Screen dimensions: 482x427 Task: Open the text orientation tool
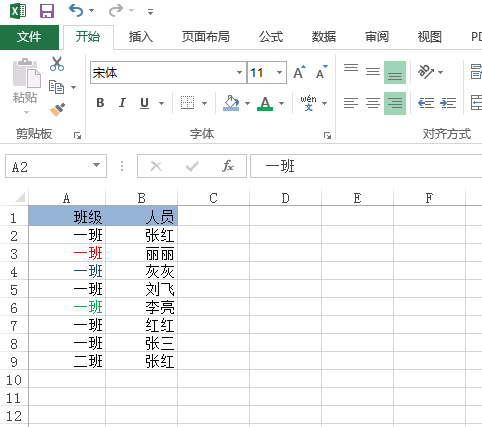pyautogui.click(x=426, y=72)
